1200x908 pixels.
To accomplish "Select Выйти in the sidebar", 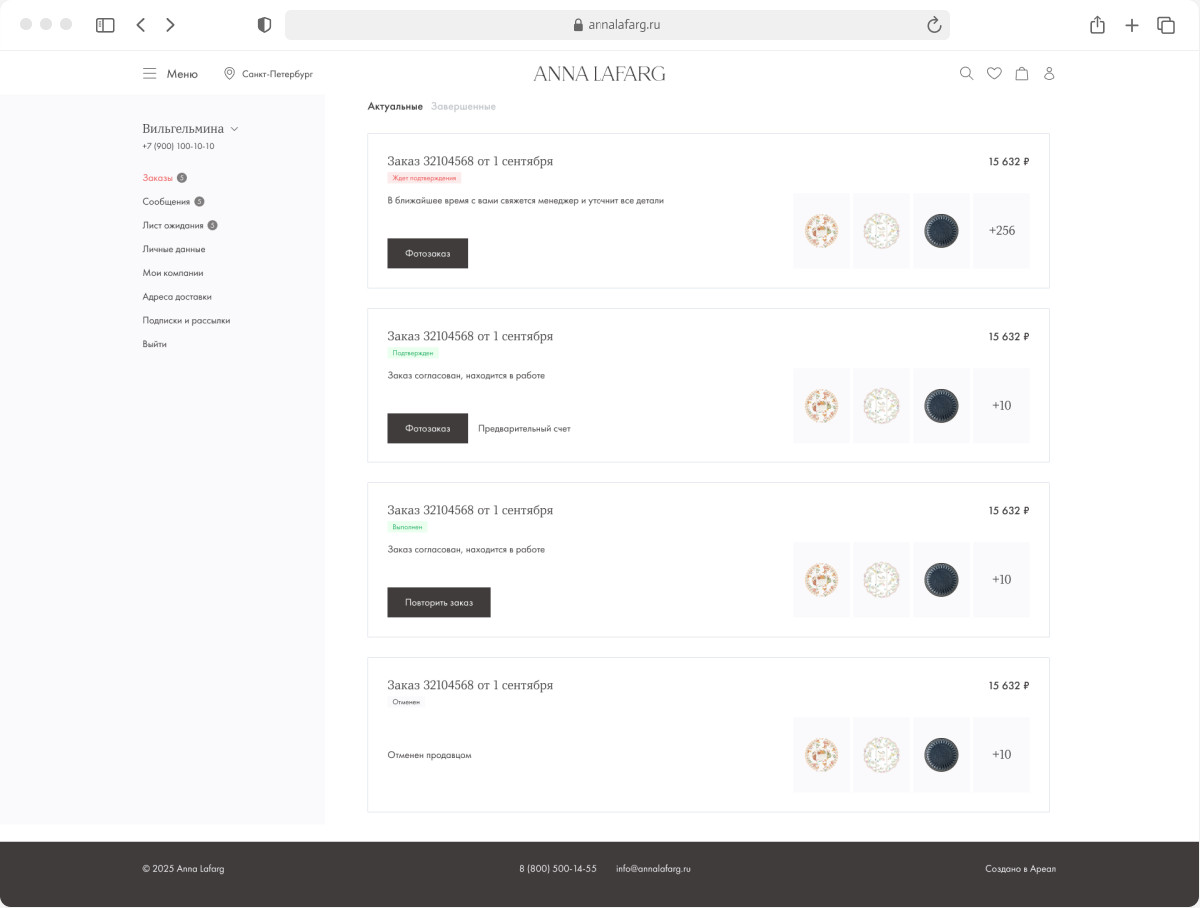I will point(154,344).
